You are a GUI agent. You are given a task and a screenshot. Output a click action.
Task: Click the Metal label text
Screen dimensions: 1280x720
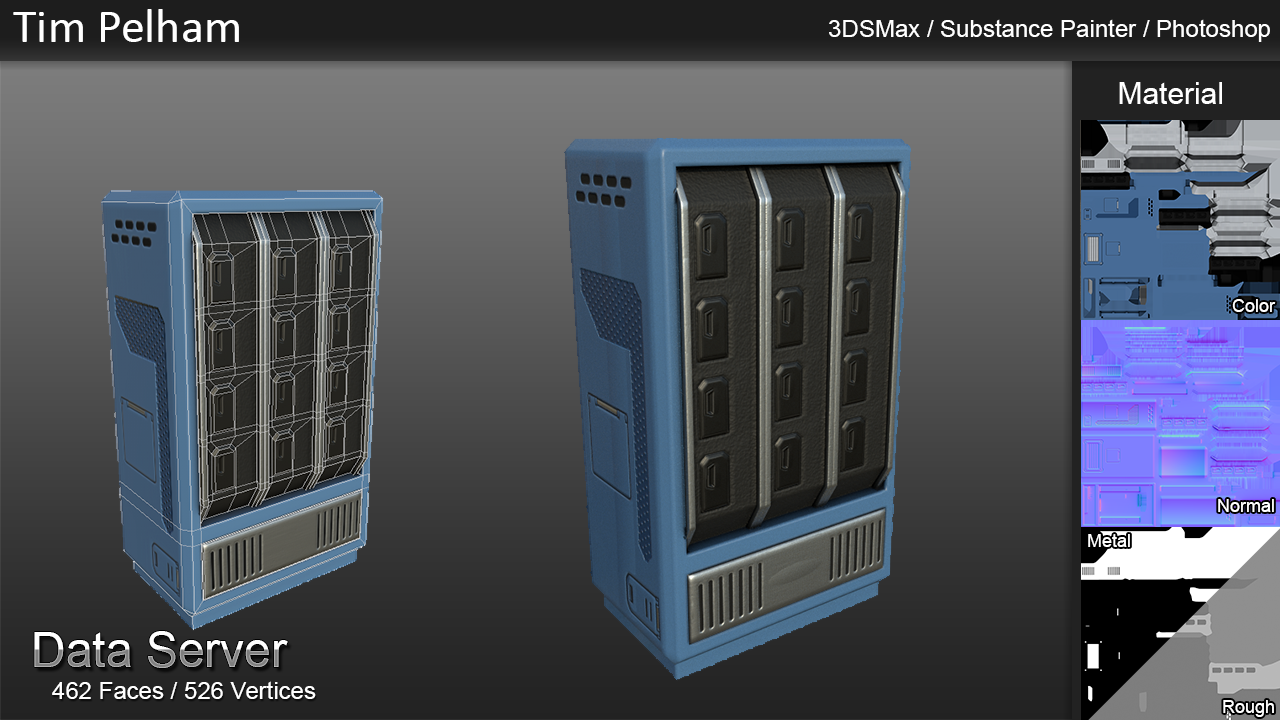1109,541
